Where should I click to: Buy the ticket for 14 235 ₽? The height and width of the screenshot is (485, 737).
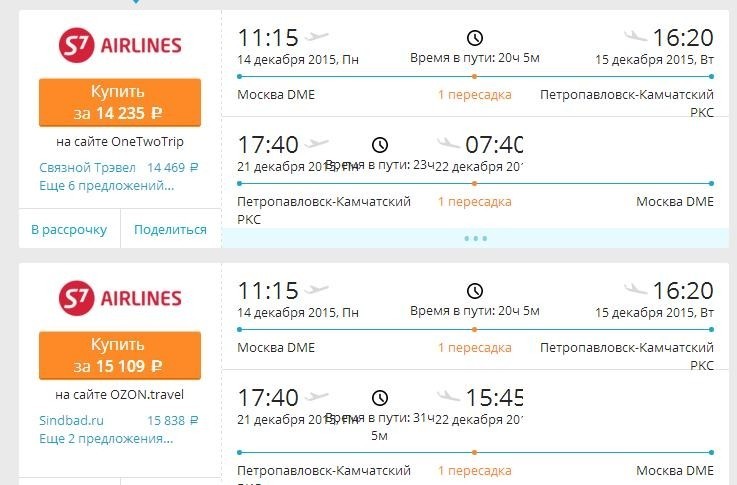tap(120, 102)
